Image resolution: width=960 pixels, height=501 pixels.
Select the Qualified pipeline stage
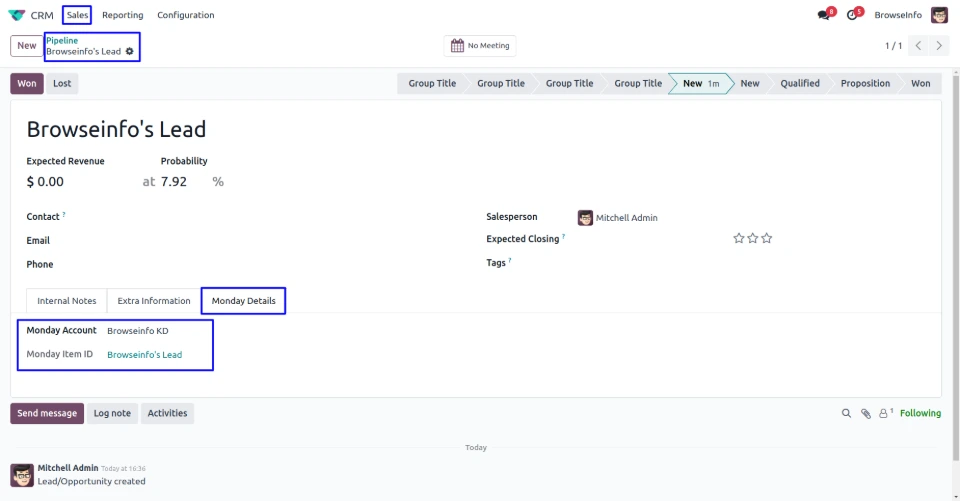[x=799, y=84]
